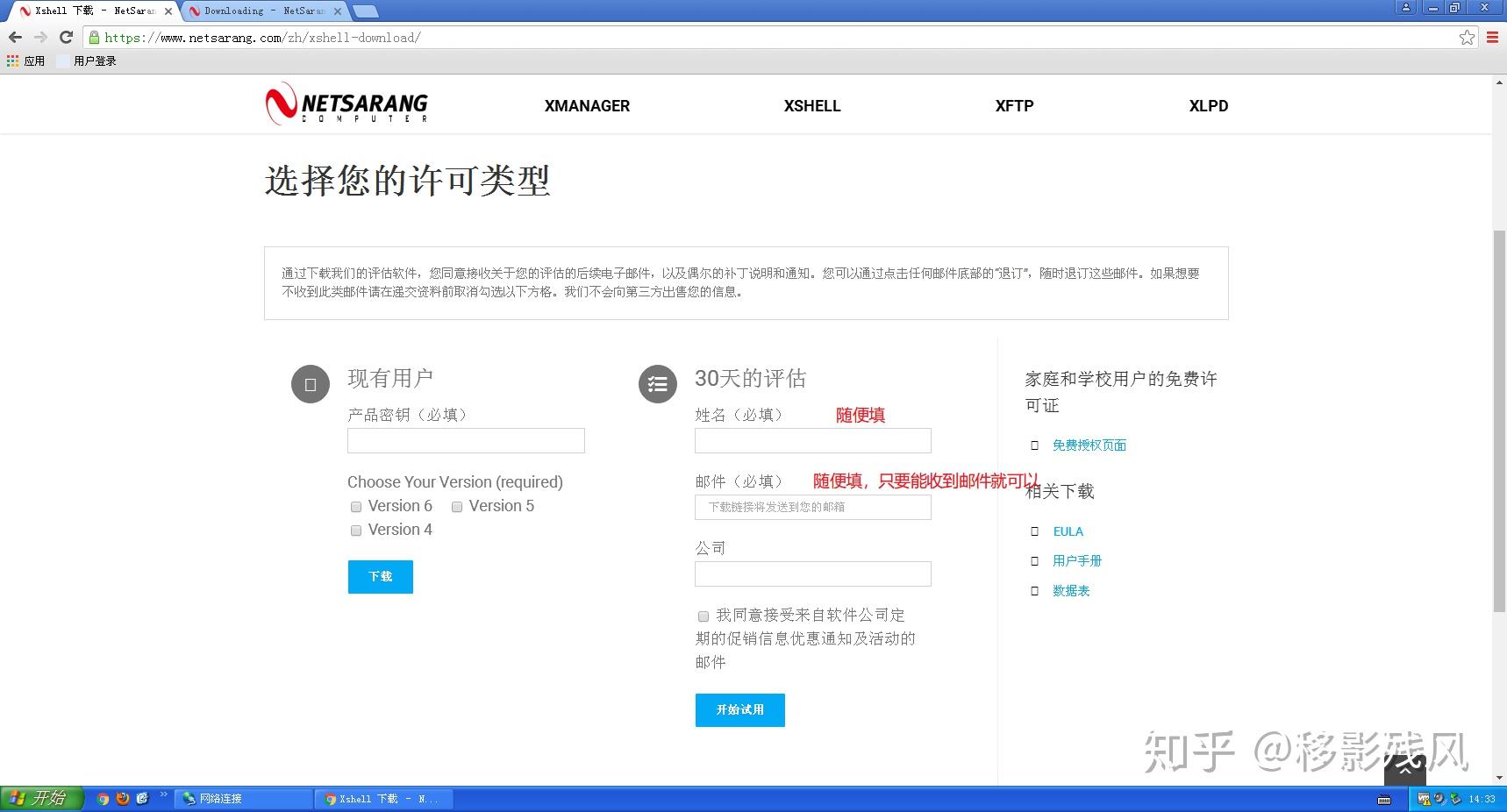The image size is (1507, 812).
Task: Click the green padlock security icon
Action: pos(94,38)
